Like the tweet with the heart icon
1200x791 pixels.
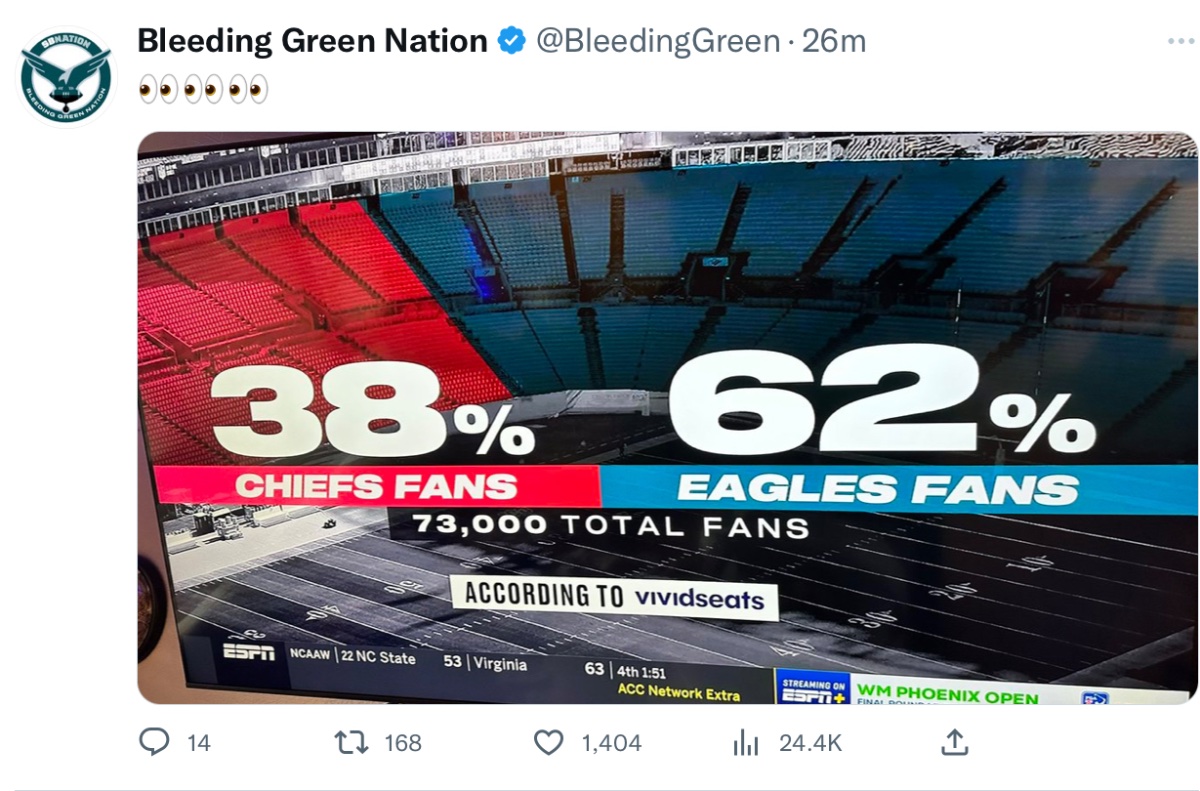[548, 742]
